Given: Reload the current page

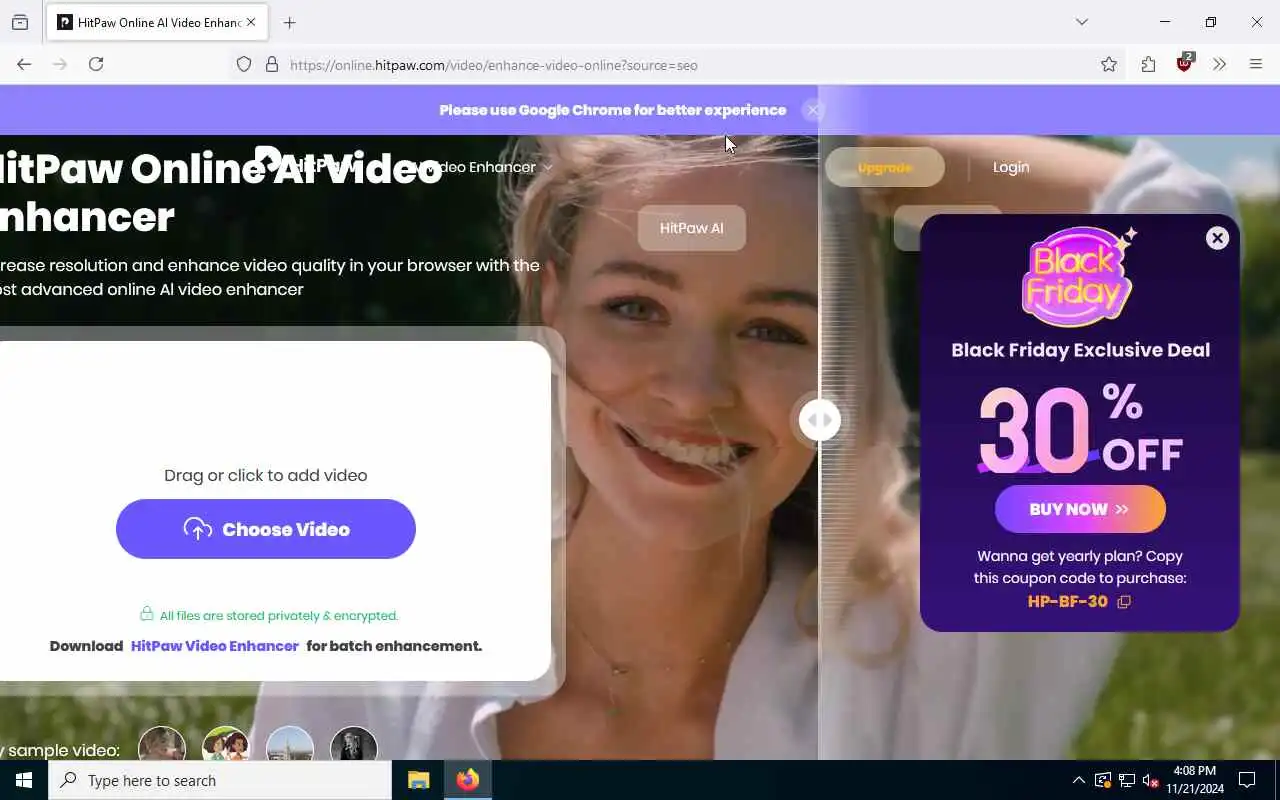Looking at the screenshot, I should coord(96,64).
